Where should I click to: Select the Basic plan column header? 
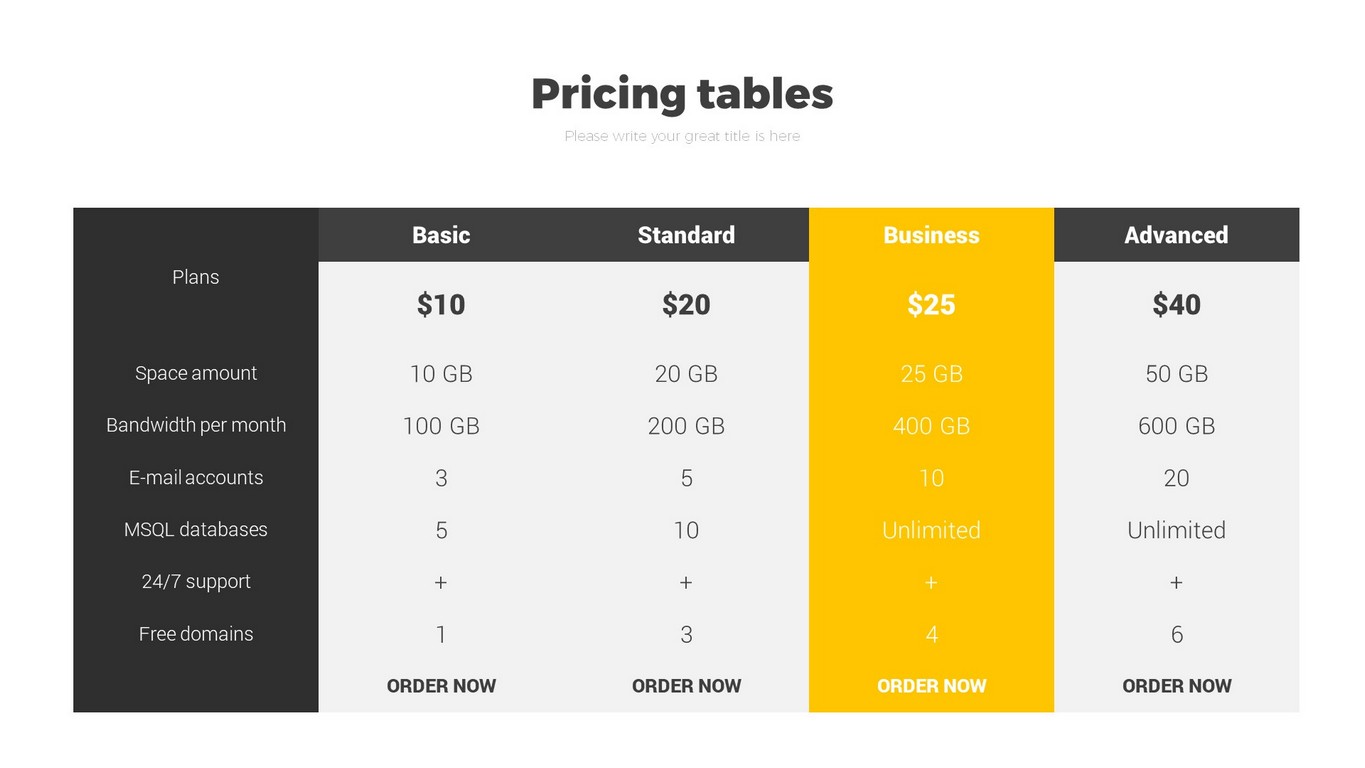coord(441,235)
